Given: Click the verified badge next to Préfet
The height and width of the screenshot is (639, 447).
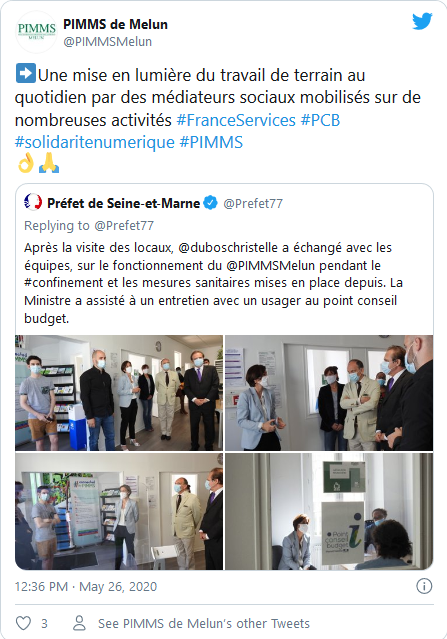Looking at the screenshot, I should [x=210, y=203].
